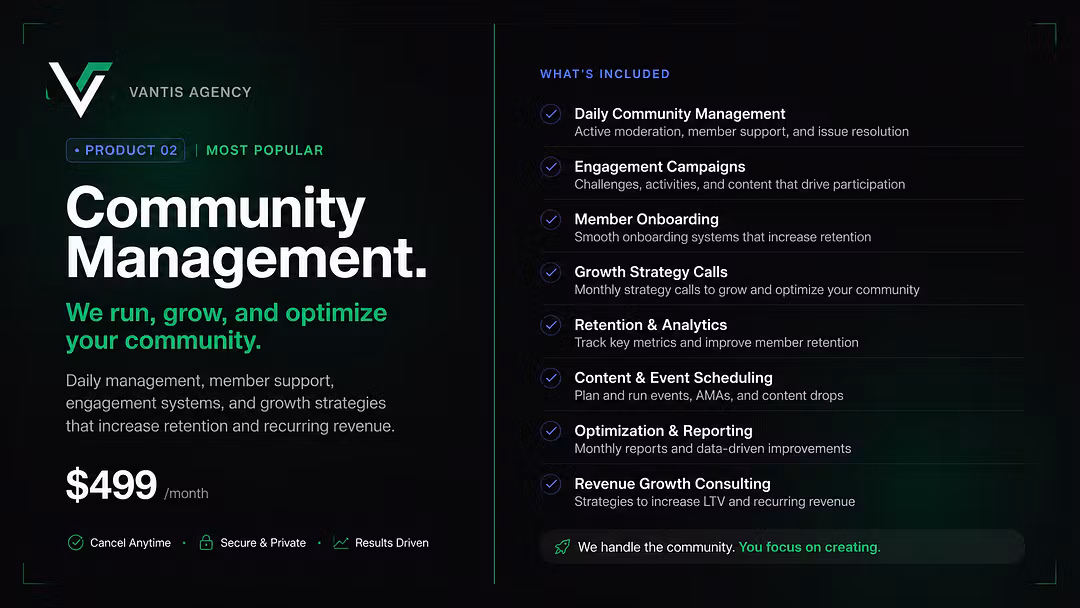
Task: Click green 'You focus on creating.' text
Action: coord(809,547)
